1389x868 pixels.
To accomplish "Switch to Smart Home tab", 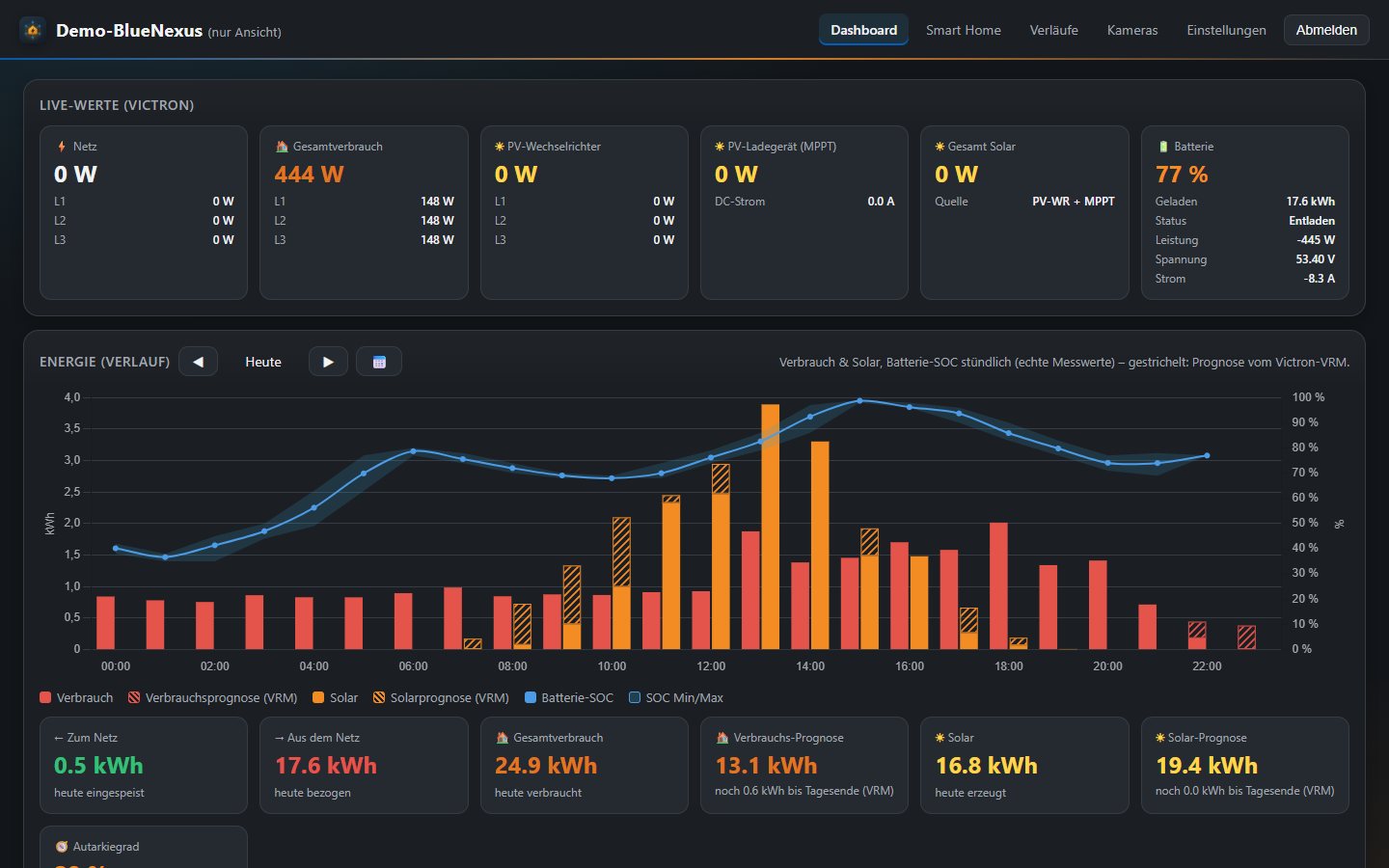I will pyautogui.click(x=964, y=30).
